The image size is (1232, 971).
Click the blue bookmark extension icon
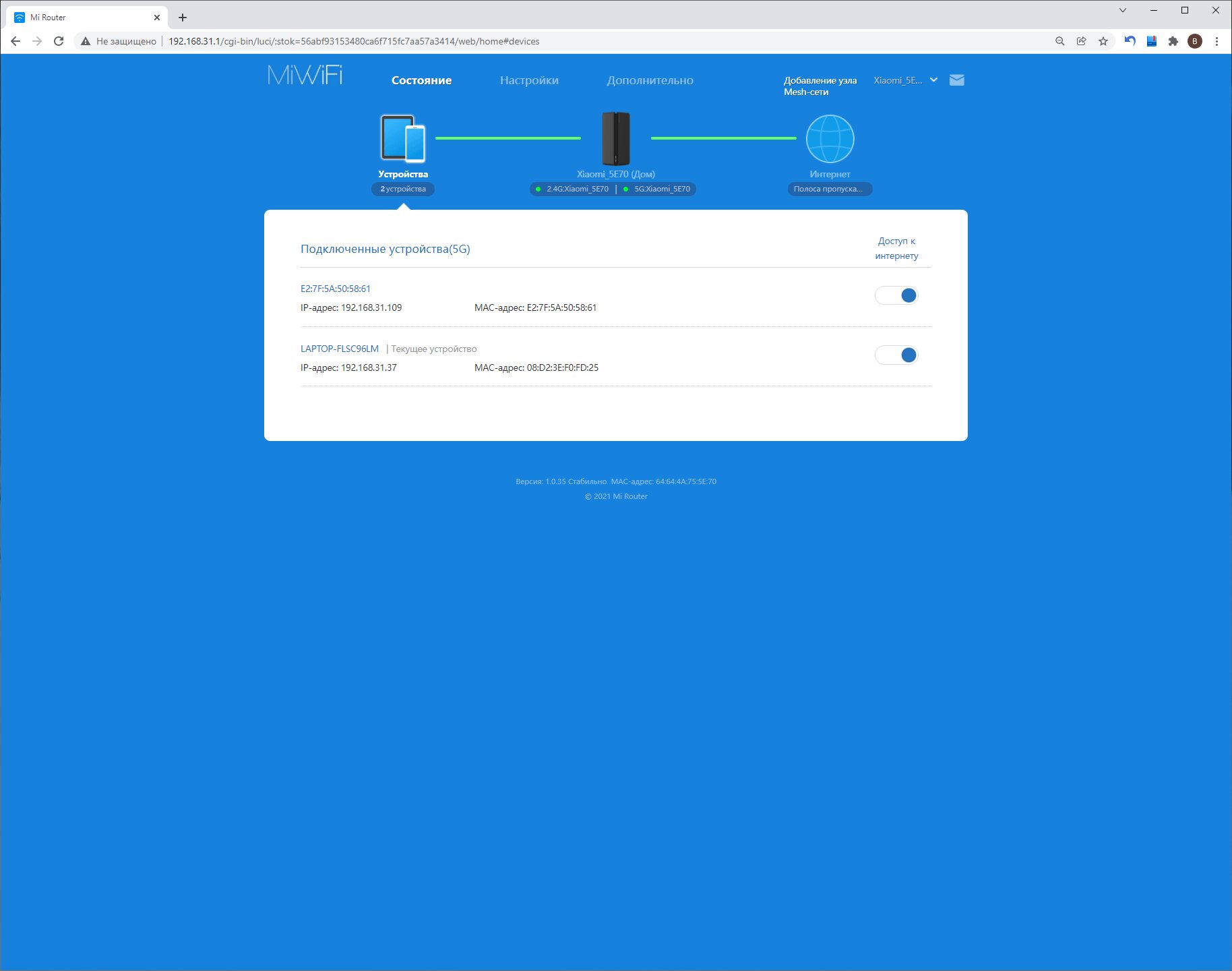click(x=1152, y=41)
